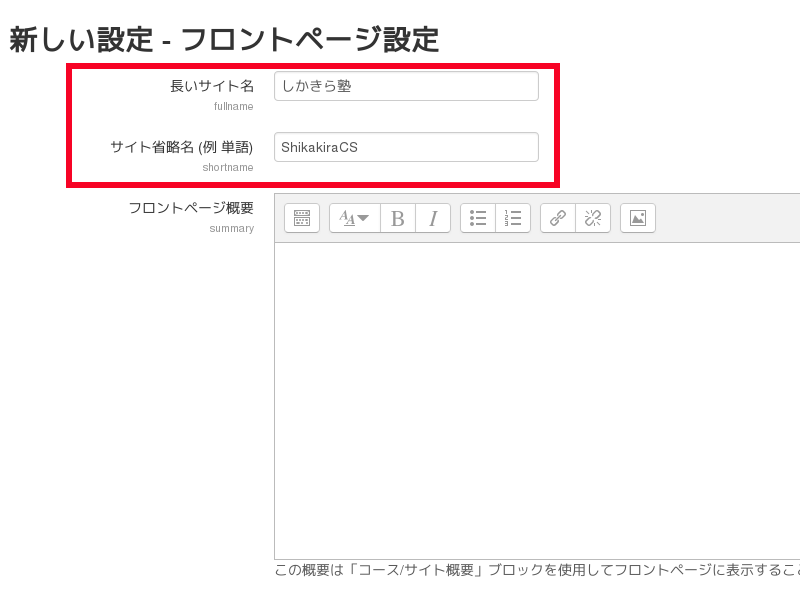800x600 pixels.
Task: Click the small shortname setting name
Action: coord(228,167)
